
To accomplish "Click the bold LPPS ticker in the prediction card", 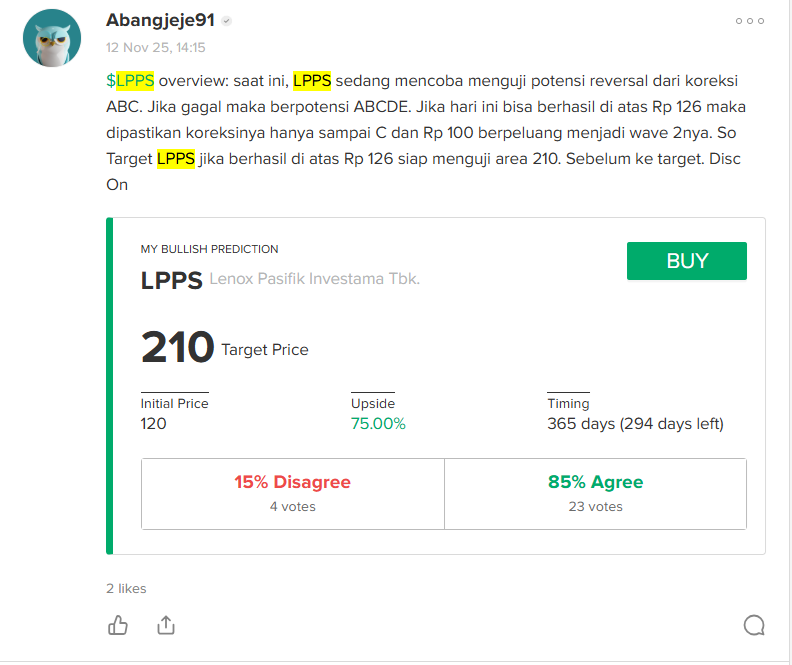I will (171, 280).
